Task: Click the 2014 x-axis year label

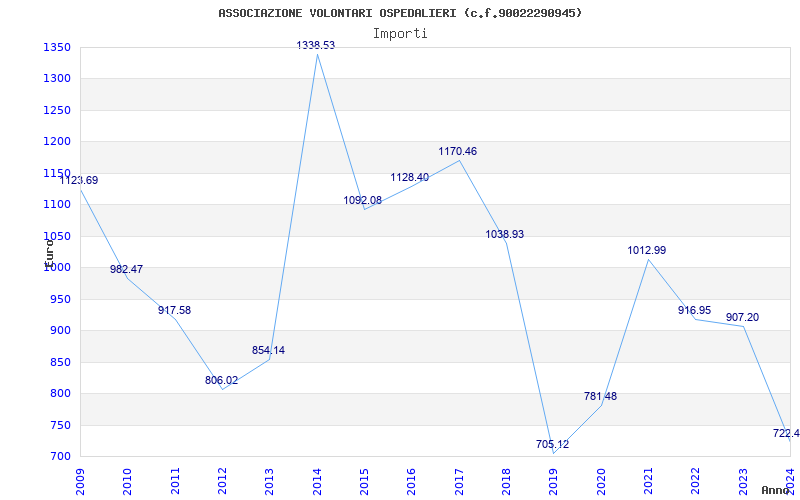Action: (x=317, y=482)
